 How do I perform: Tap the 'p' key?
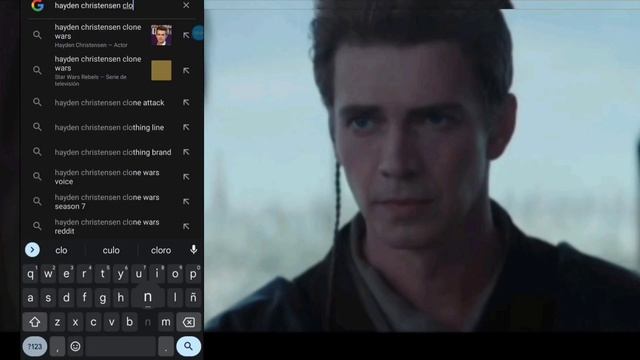(193, 274)
